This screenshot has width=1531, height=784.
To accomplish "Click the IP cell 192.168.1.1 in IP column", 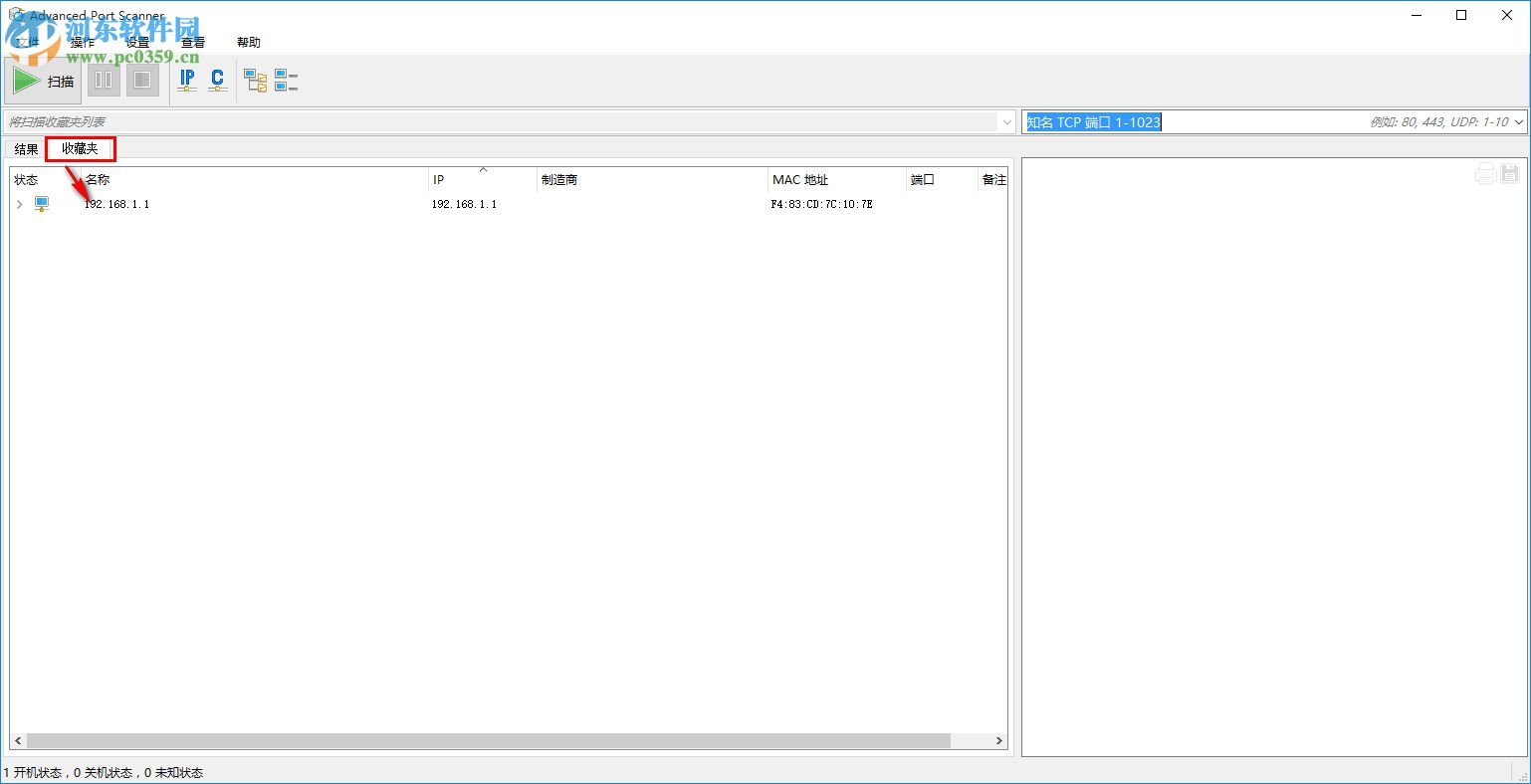I will point(464,204).
